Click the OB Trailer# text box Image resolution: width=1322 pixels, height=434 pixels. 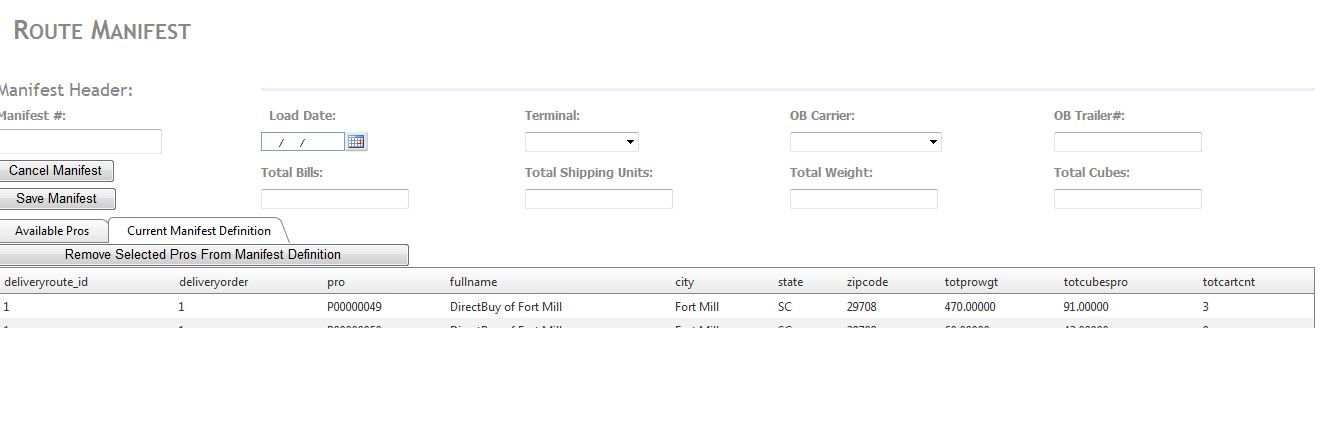point(1127,142)
